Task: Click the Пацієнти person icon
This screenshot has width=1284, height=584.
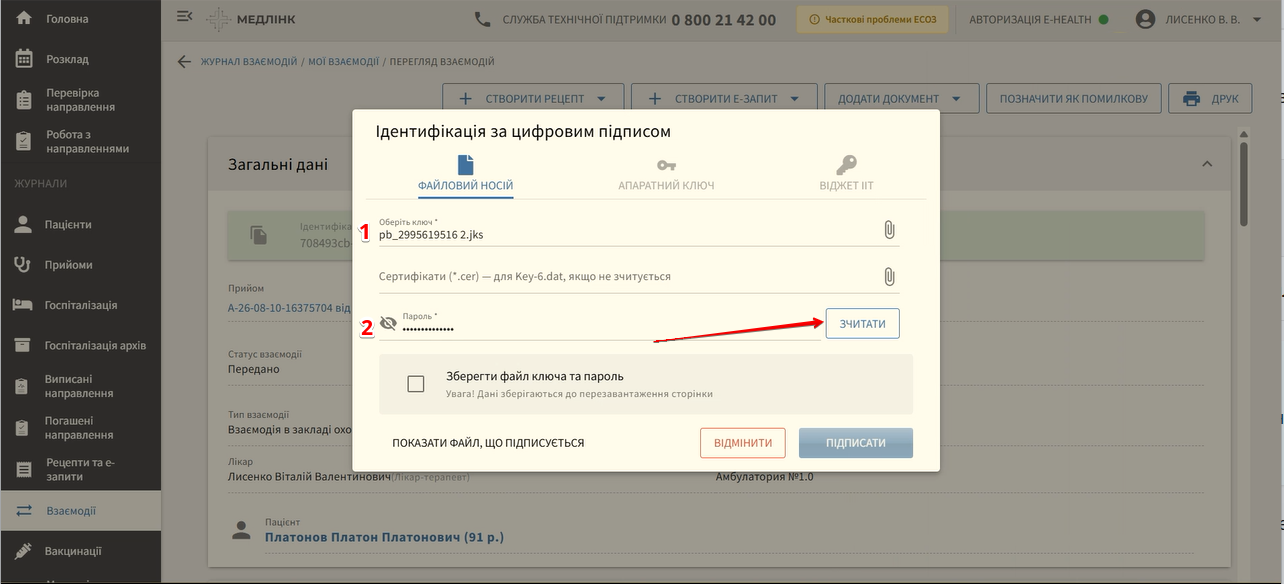Action: 22,224
